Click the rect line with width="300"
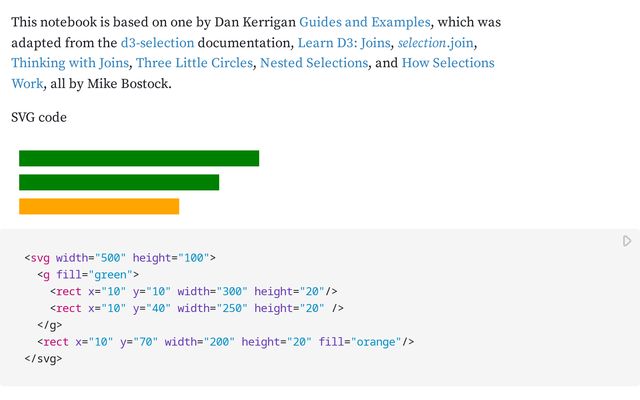The width and height of the screenshot is (640, 400). pyautogui.click(x=194, y=292)
